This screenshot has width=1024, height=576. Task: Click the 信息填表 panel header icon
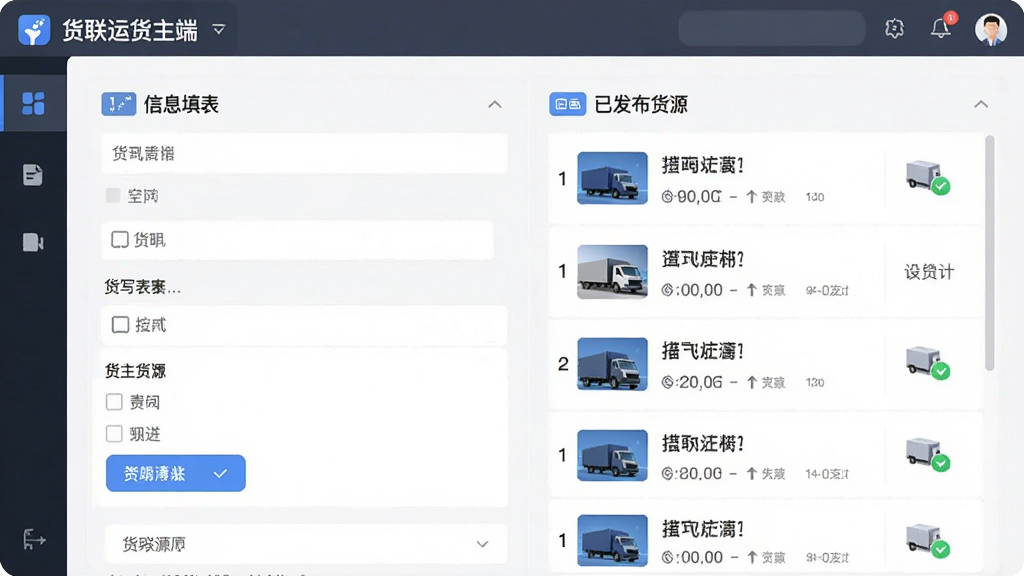119,104
